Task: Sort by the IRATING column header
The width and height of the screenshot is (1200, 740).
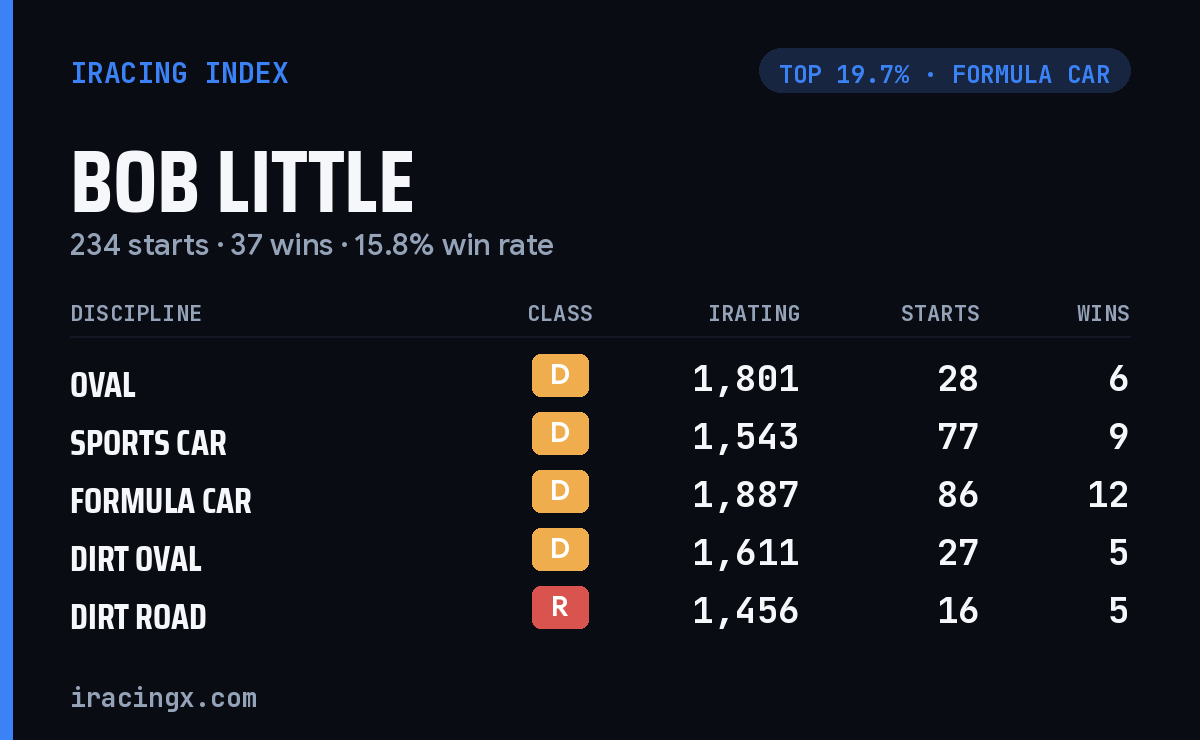Action: tap(754, 314)
